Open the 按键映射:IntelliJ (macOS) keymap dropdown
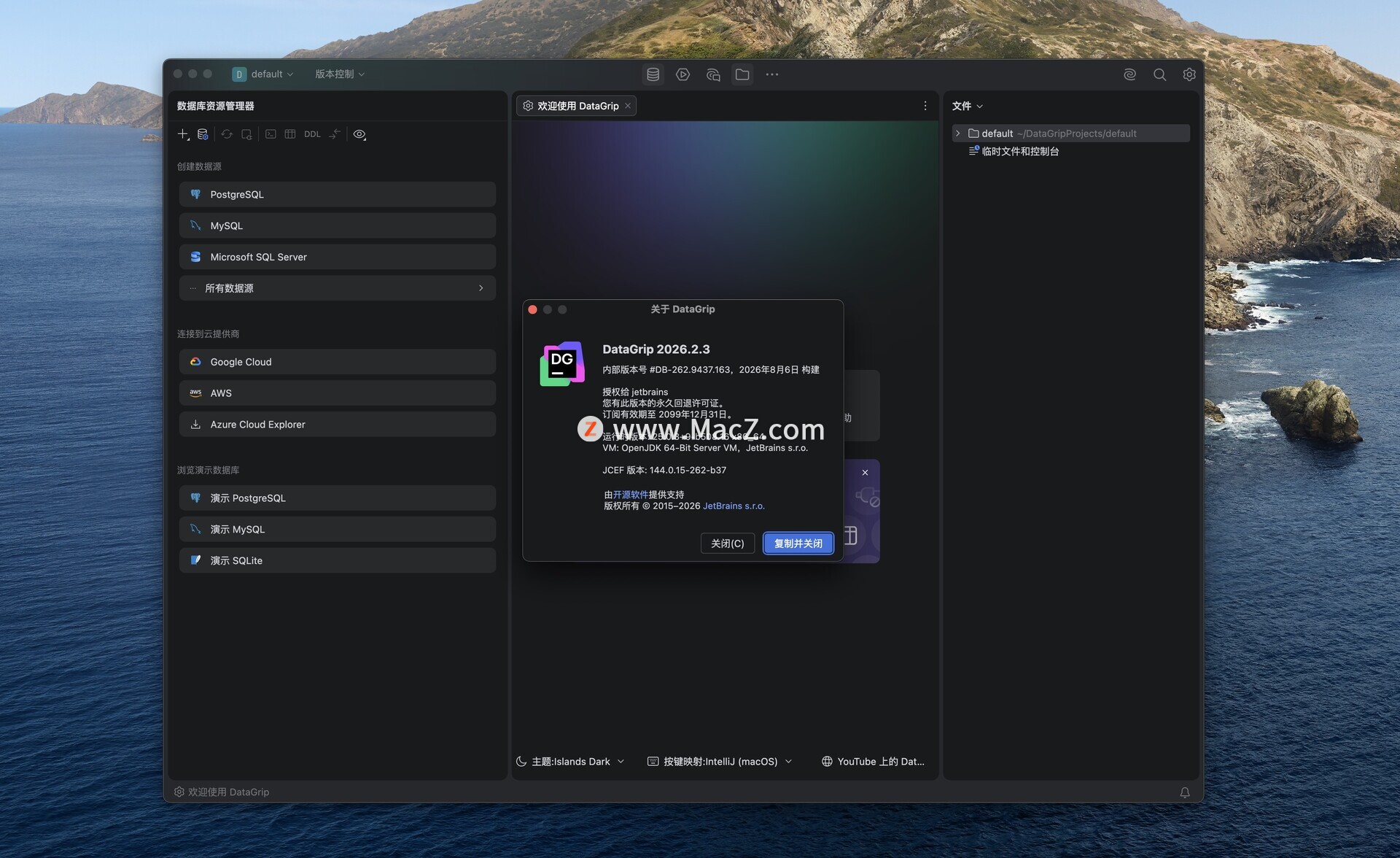Image resolution: width=1400 pixels, height=858 pixels. click(x=720, y=762)
